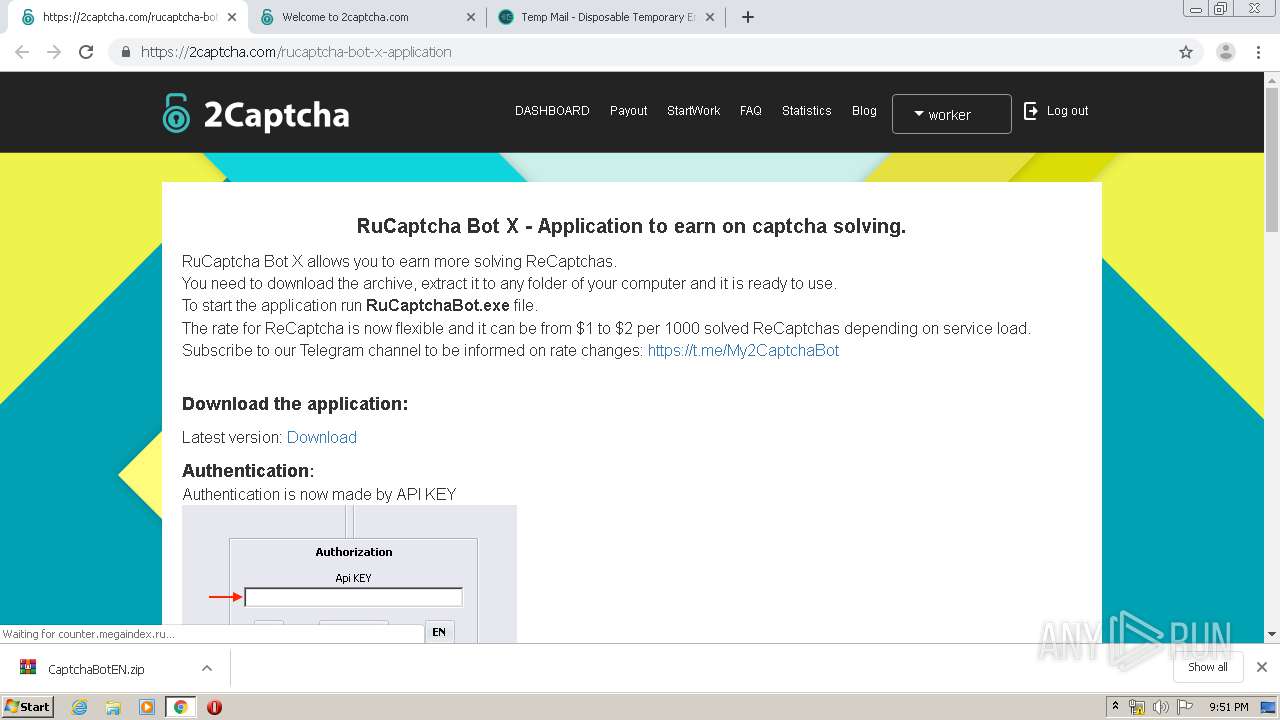Viewport: 1280px width, 720px height.
Task: Click the authorization screenshot image
Action: coord(349,574)
